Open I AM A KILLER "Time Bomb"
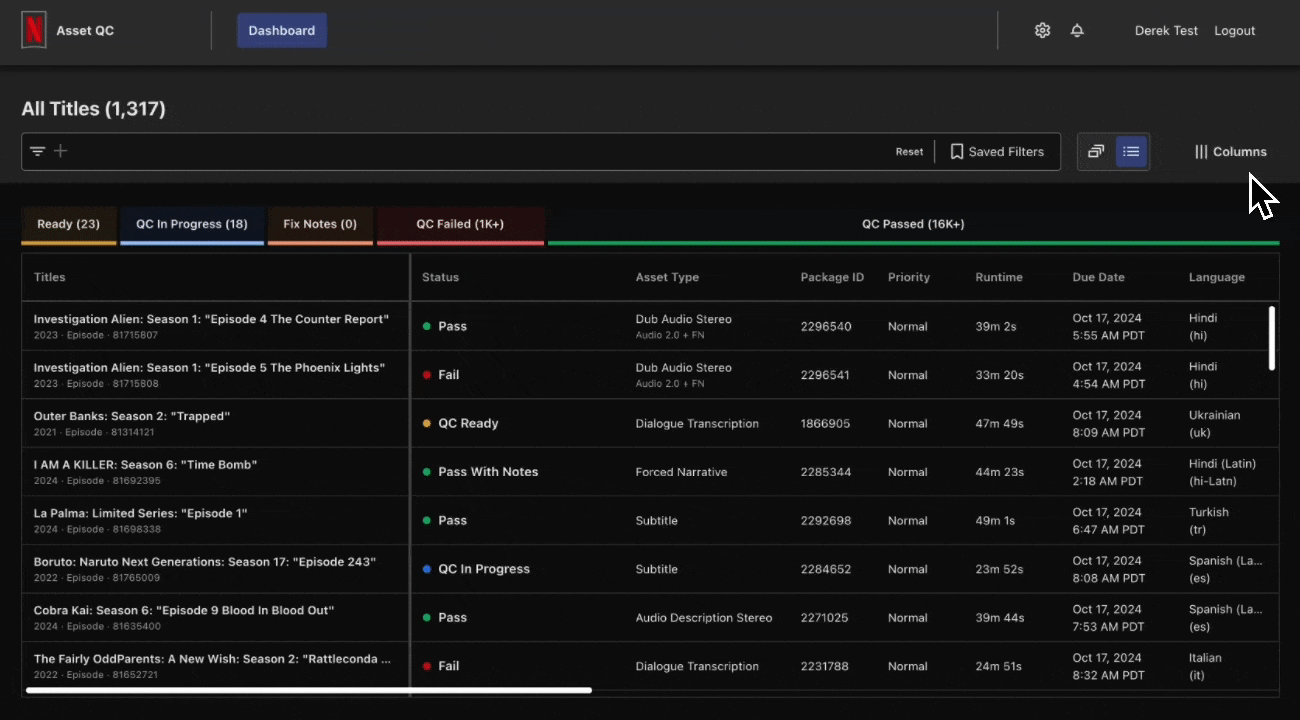The height and width of the screenshot is (720, 1300). click(145, 465)
